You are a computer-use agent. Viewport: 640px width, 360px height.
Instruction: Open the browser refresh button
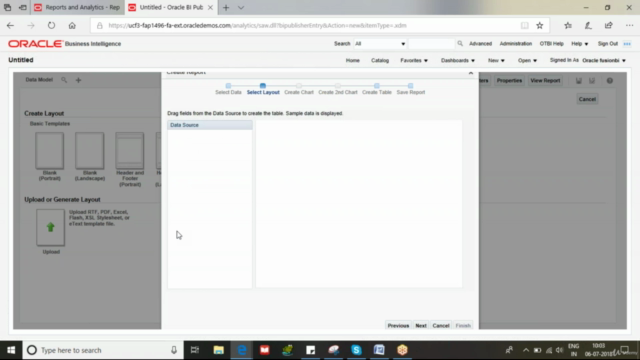[x=51, y=25]
